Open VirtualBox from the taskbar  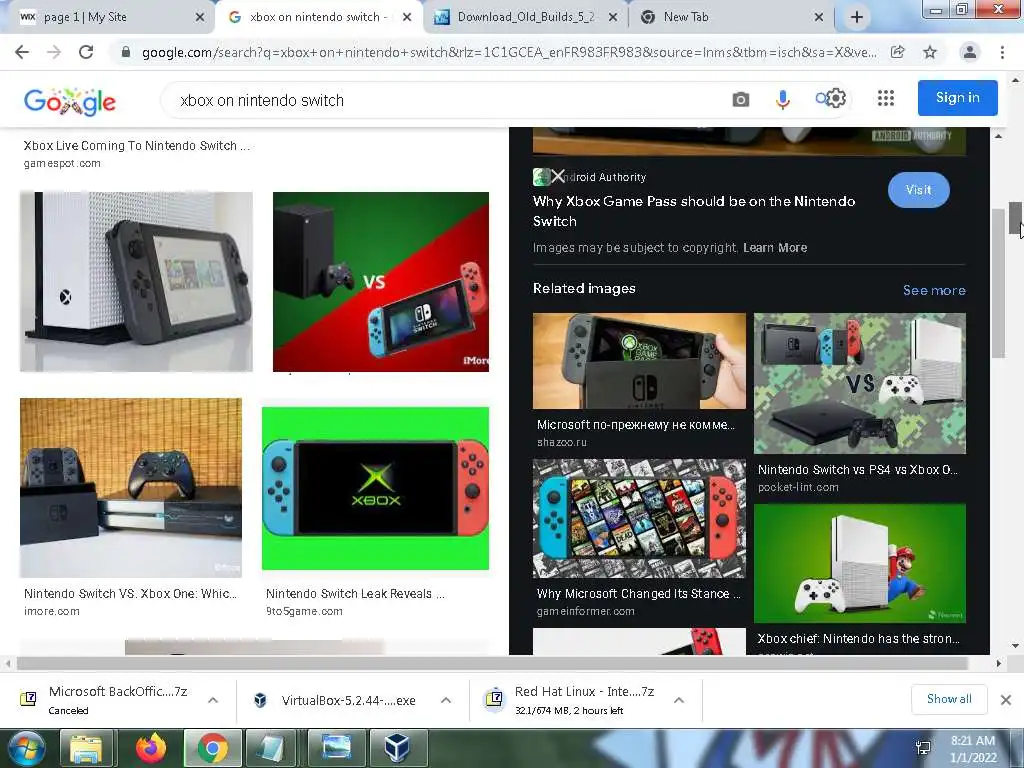398,748
